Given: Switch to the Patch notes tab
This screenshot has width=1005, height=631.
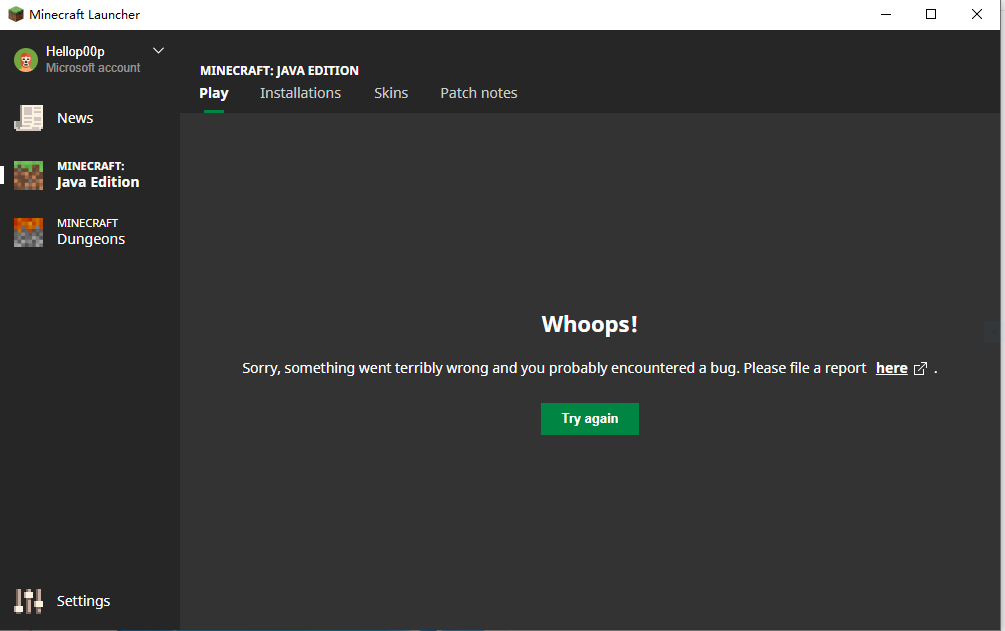Looking at the screenshot, I should (479, 93).
